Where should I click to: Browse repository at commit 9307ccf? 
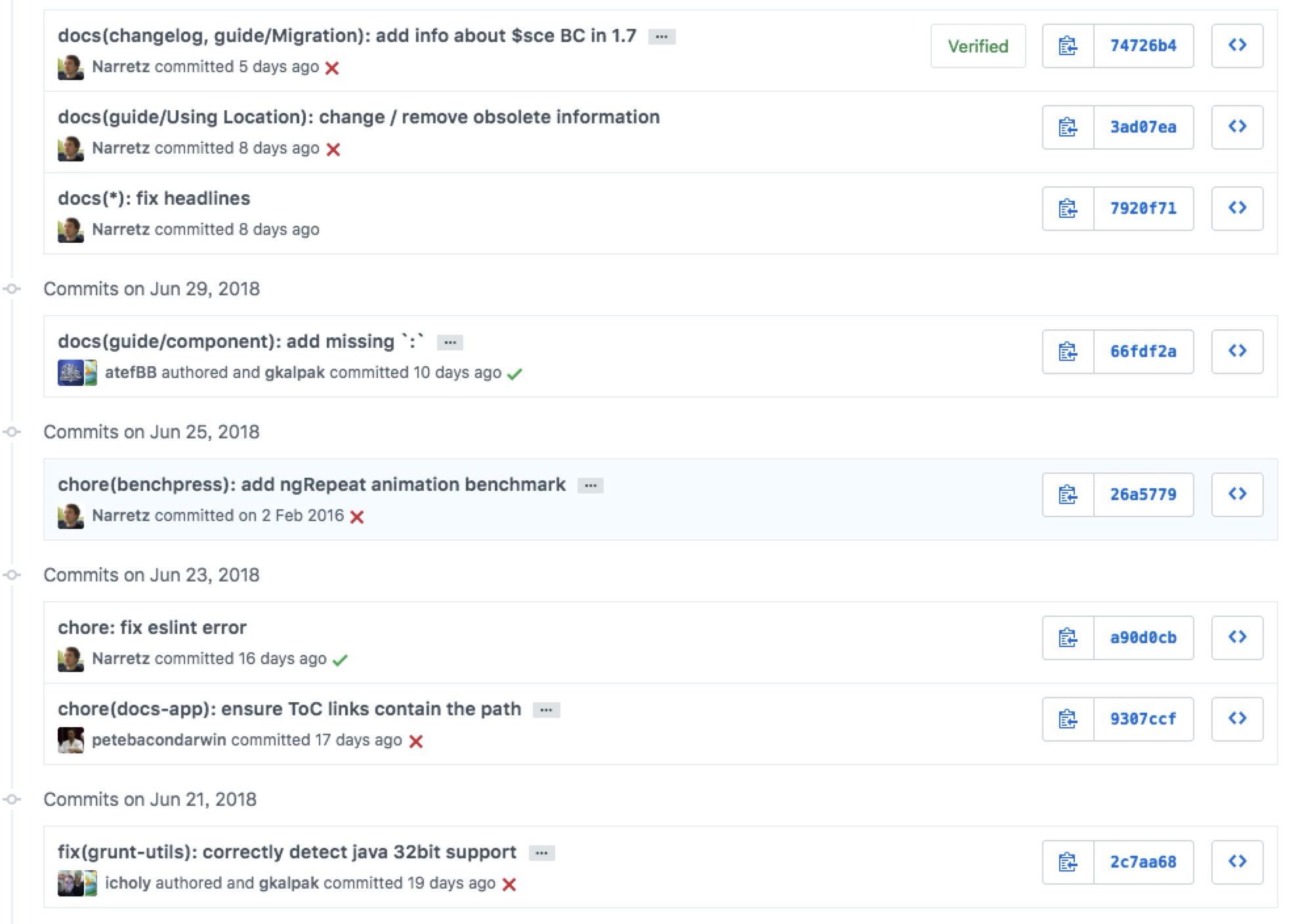click(x=1237, y=719)
